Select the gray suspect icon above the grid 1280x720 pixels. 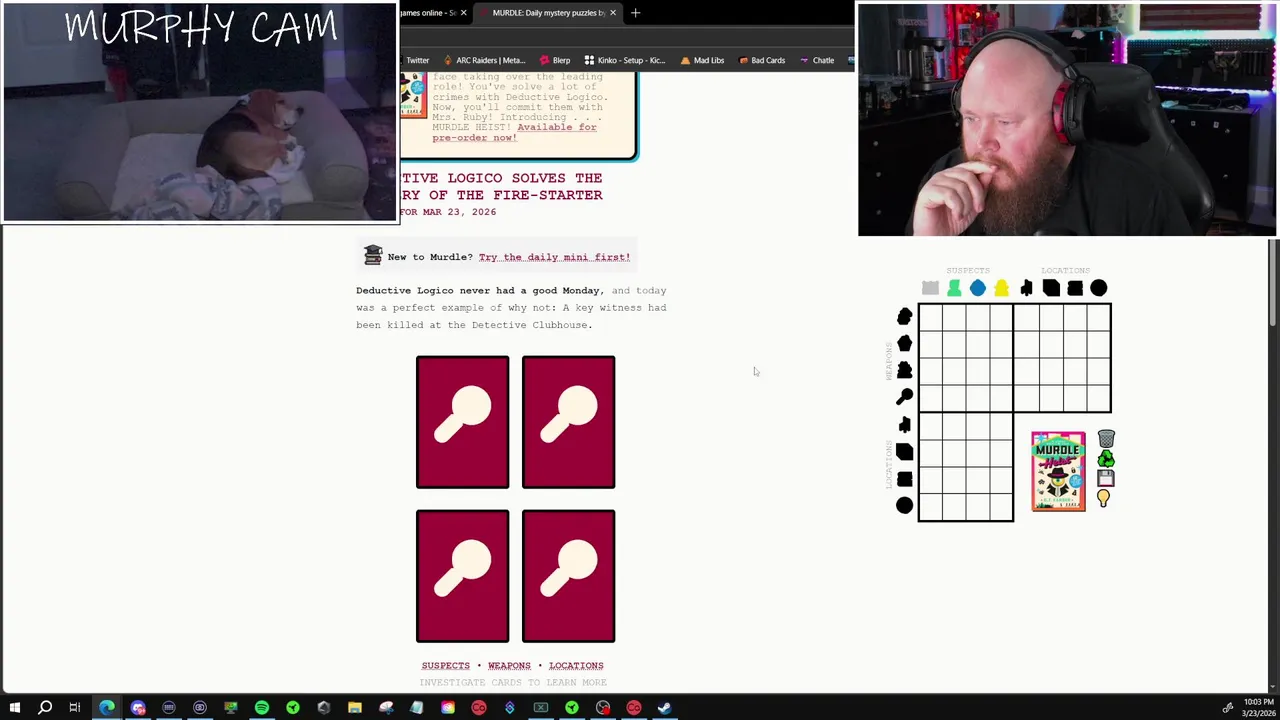(930, 288)
